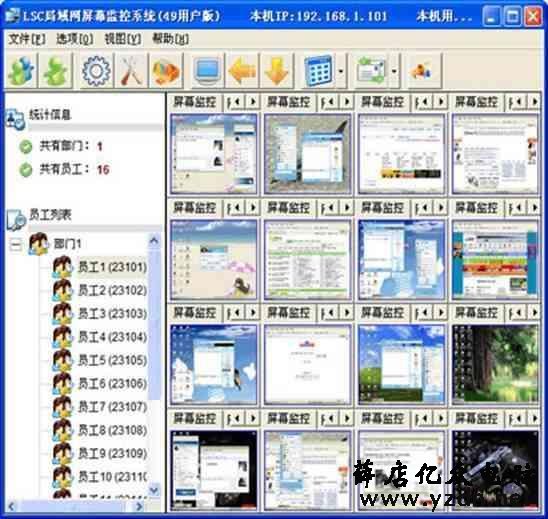Select 屏幕监控 tab above forest wallpaper thumbnail
The height and width of the screenshot is (519, 548).
click(476, 313)
